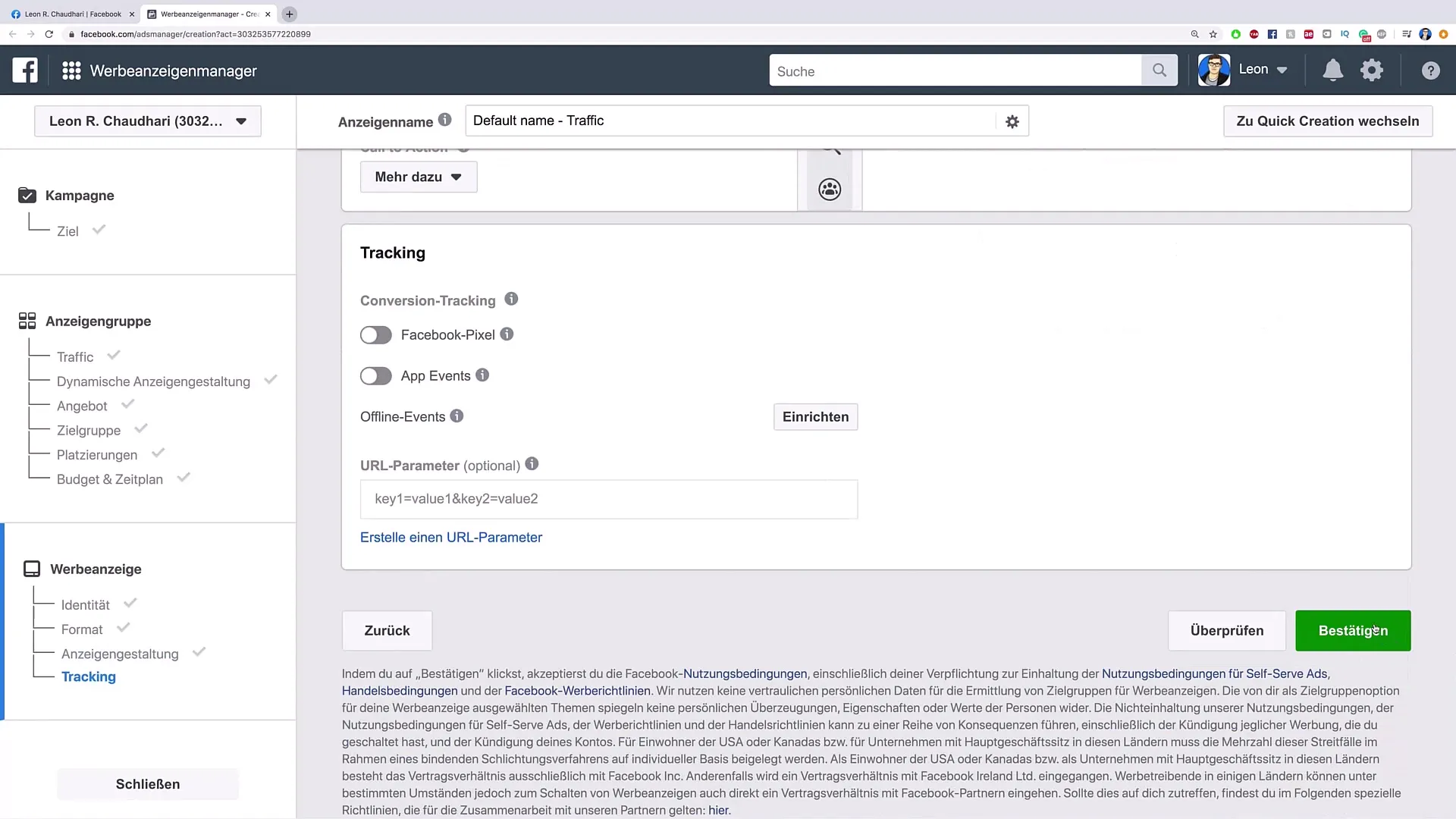Click Leon's profile picture
This screenshot has height=819, width=1456.
click(1214, 71)
